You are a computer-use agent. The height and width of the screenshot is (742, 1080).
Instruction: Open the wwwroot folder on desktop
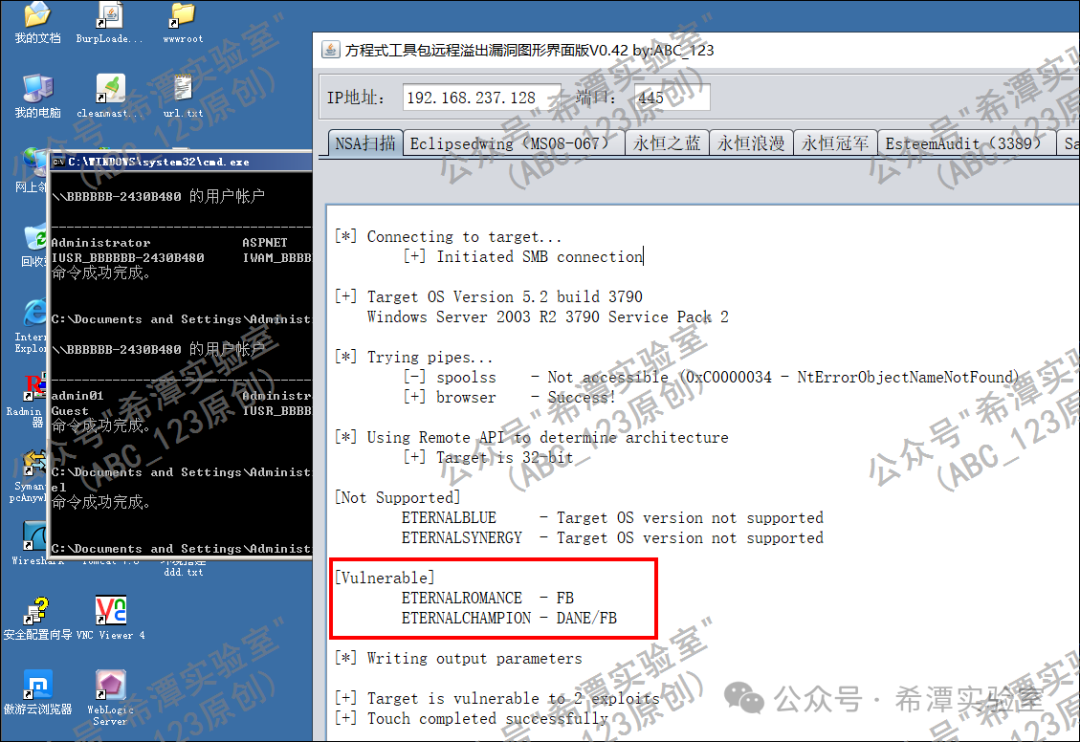(x=183, y=21)
